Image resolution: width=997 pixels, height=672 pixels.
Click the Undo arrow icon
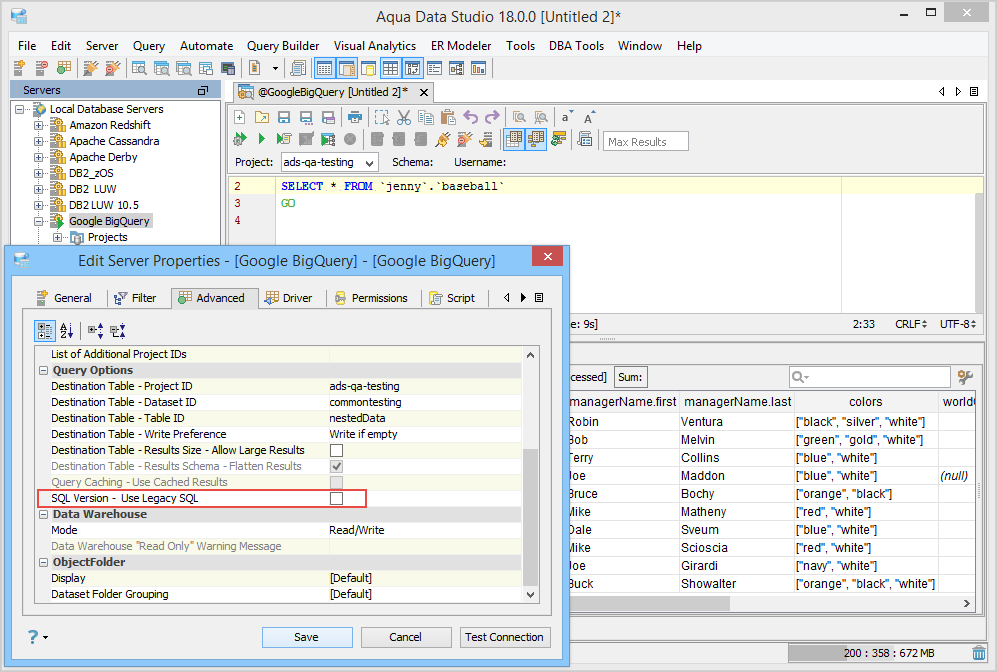(x=471, y=117)
